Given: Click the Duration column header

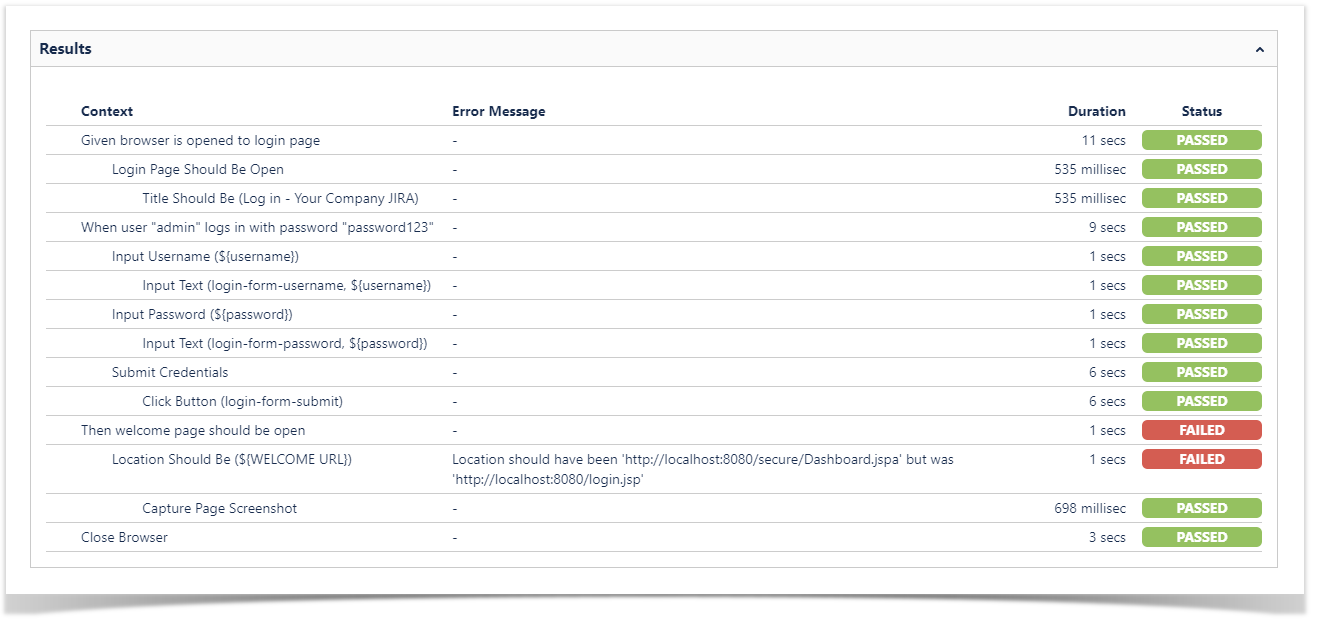Looking at the screenshot, I should click(1097, 111).
